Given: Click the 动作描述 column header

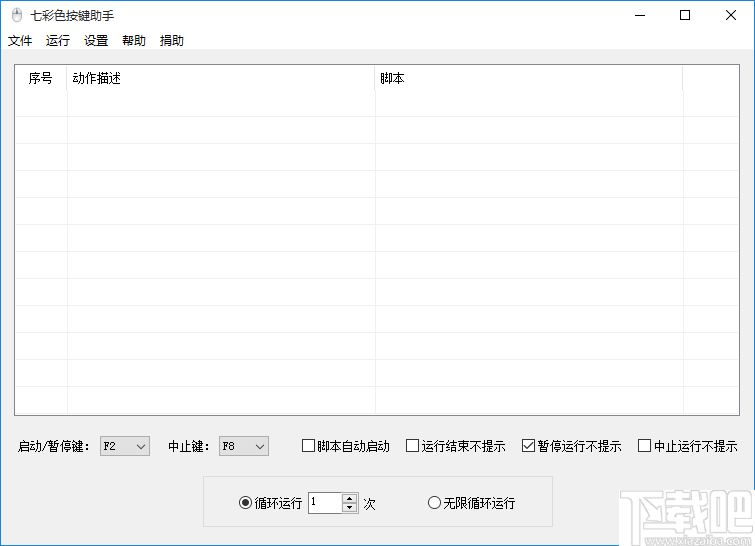Looking at the screenshot, I should [221, 78].
